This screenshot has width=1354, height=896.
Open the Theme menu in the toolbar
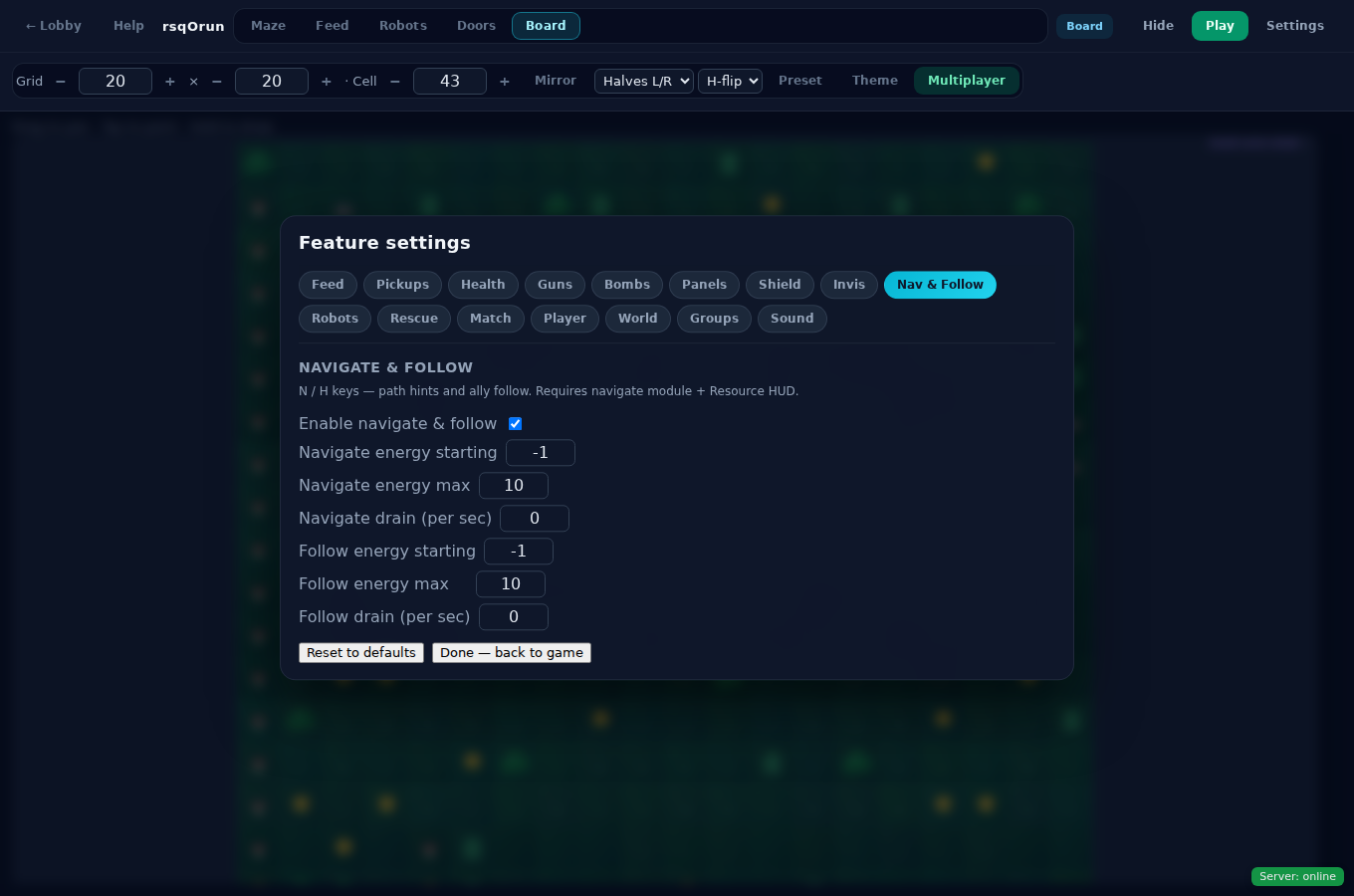875,81
